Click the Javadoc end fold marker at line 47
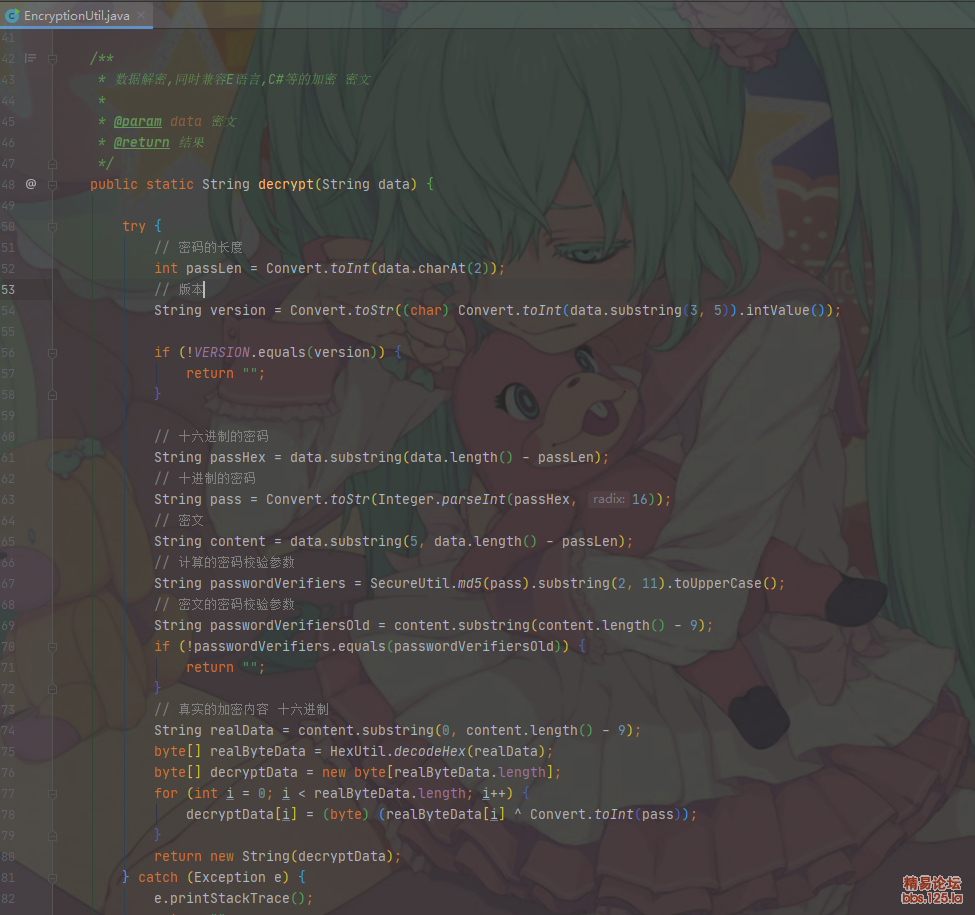Image resolution: width=975 pixels, height=915 pixels. pos(52,164)
